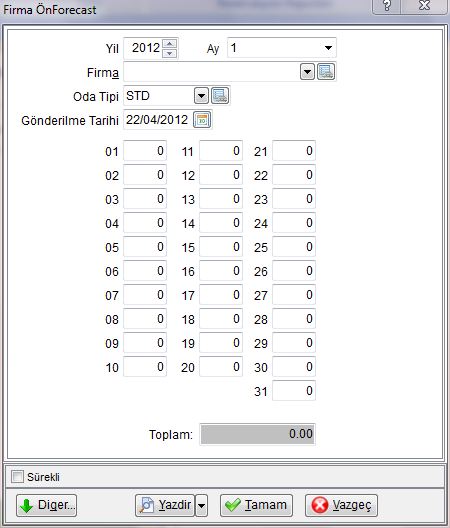
Task: Cancel with the Vazgeç button
Action: point(341,505)
